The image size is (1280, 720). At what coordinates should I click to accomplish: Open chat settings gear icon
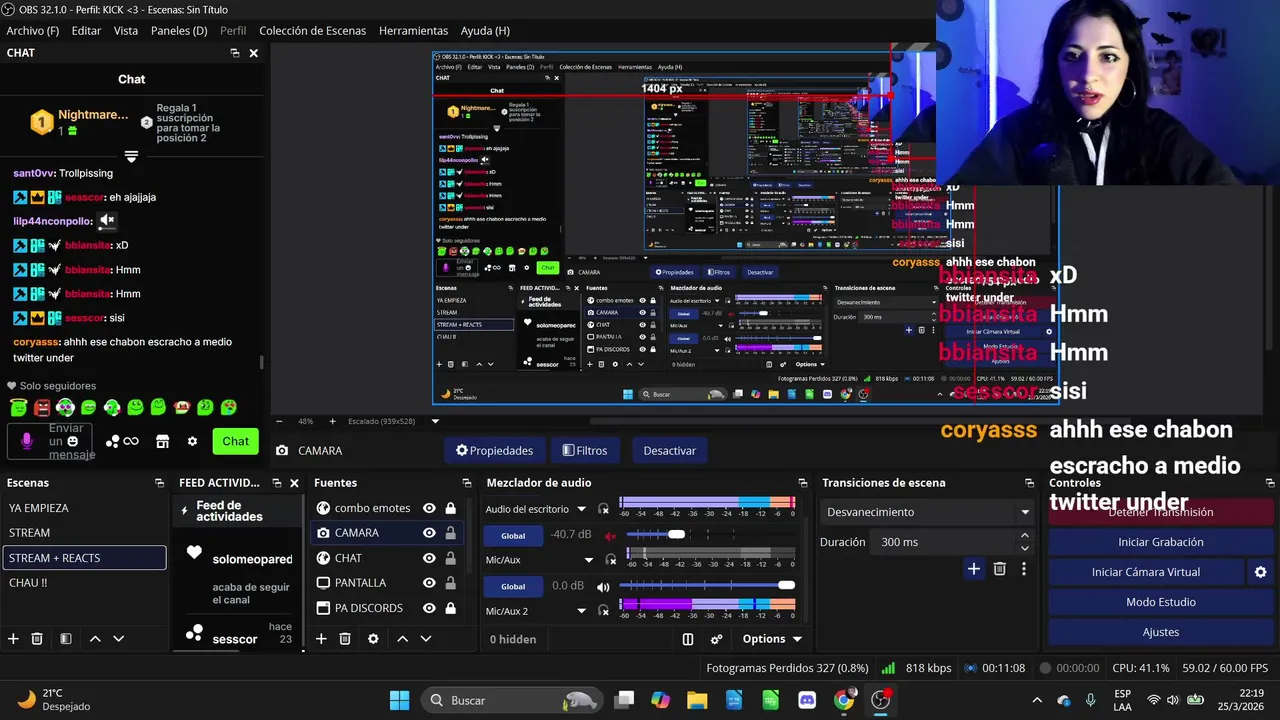[192, 441]
